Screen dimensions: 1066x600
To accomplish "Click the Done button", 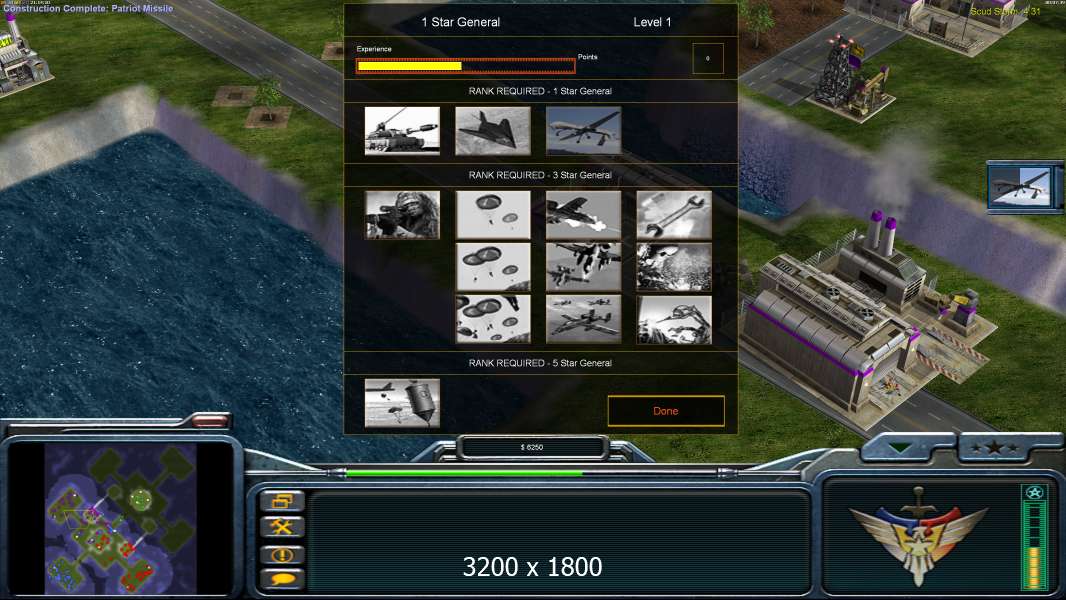I will point(666,411).
